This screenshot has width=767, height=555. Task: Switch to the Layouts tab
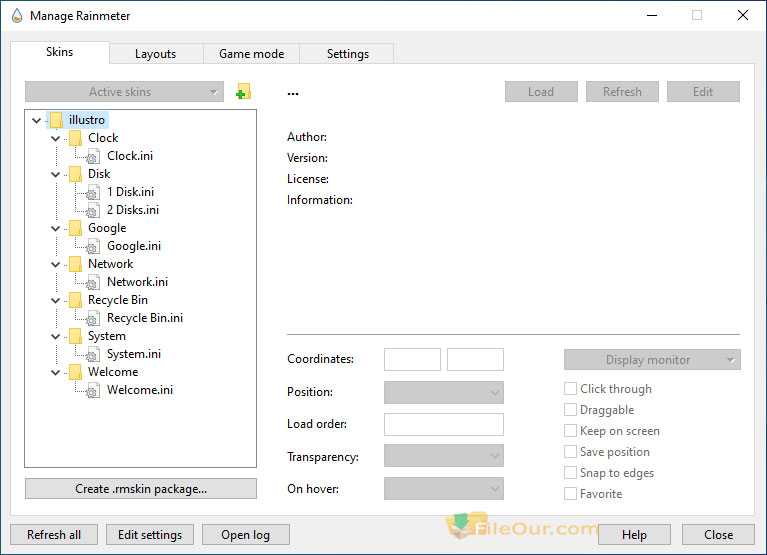coord(156,54)
